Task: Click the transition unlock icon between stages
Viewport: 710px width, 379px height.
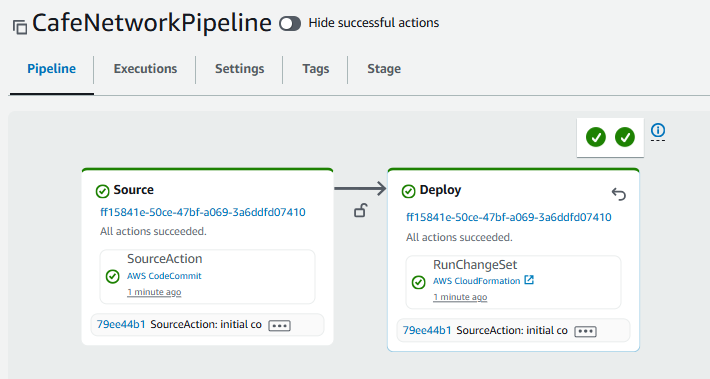Action: click(x=360, y=211)
